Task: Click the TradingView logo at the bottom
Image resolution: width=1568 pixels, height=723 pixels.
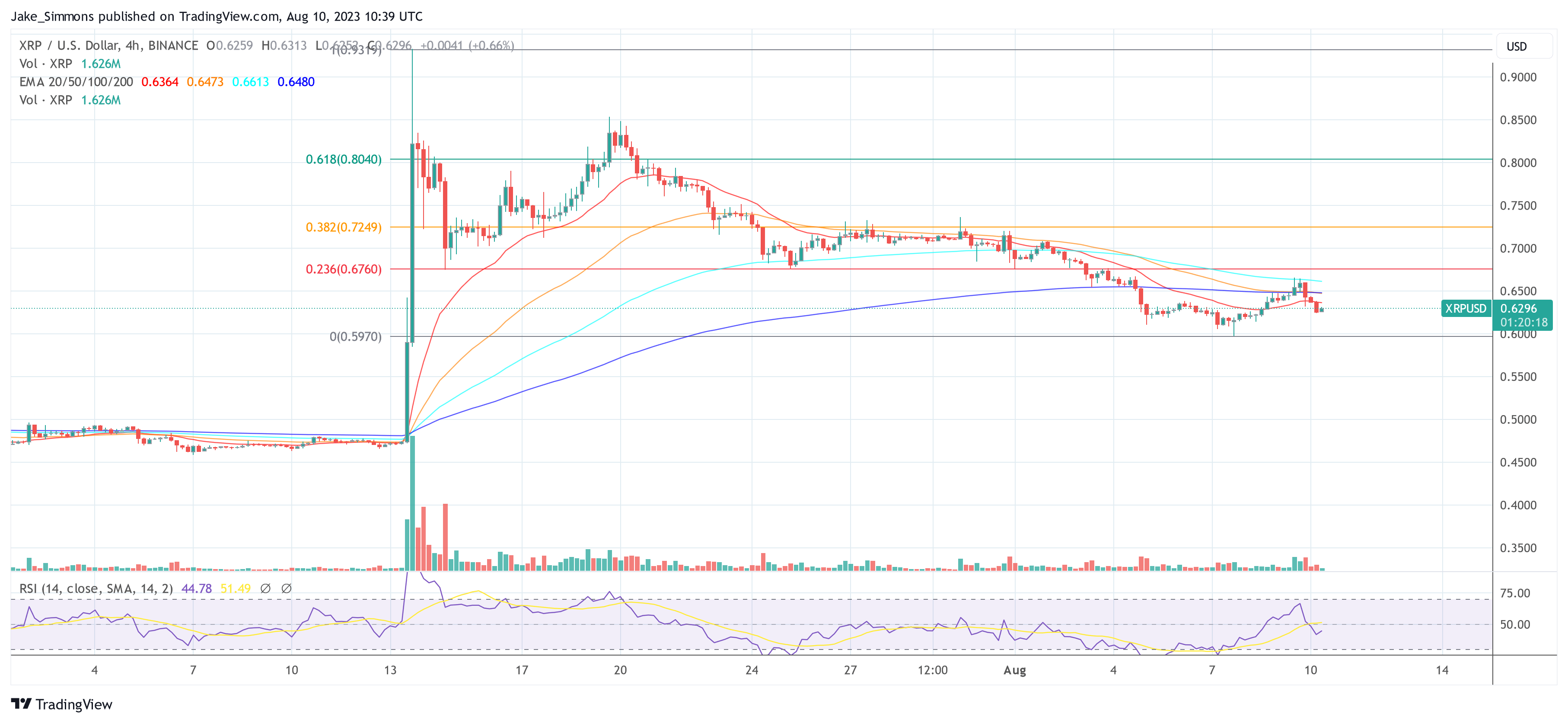Action: (x=62, y=704)
